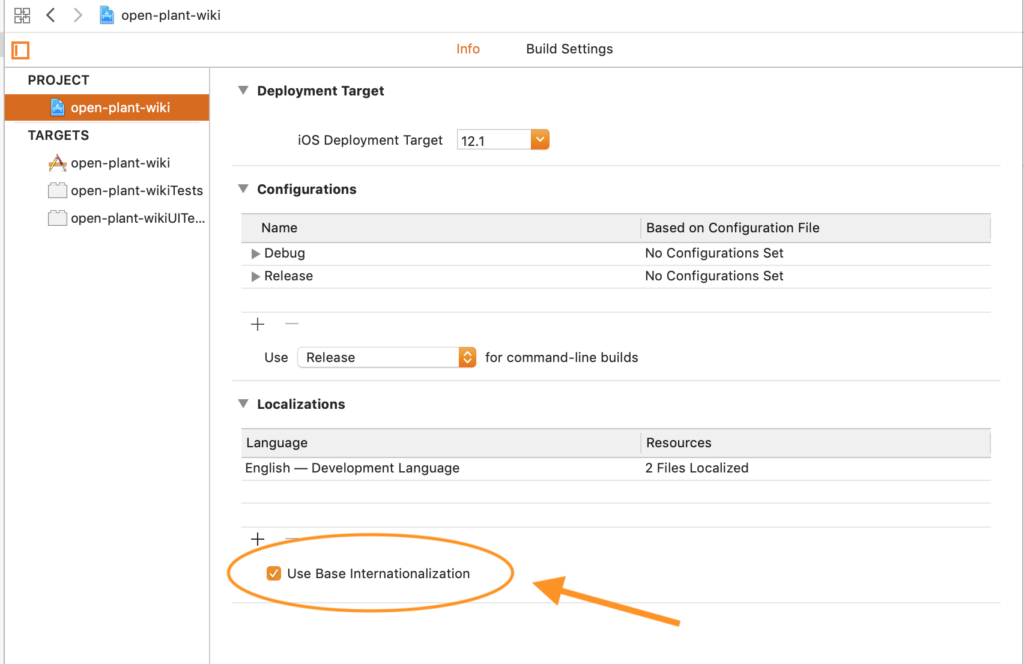Image resolution: width=1024 pixels, height=664 pixels.
Task: Click the Based on Configuration File header
Action: coord(816,228)
